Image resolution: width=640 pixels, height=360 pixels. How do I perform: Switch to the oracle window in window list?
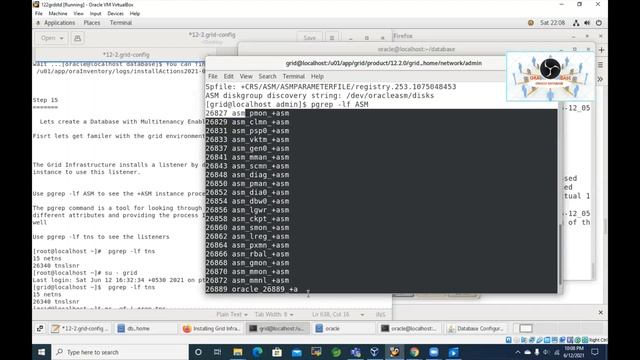pyautogui.click(x=343, y=328)
